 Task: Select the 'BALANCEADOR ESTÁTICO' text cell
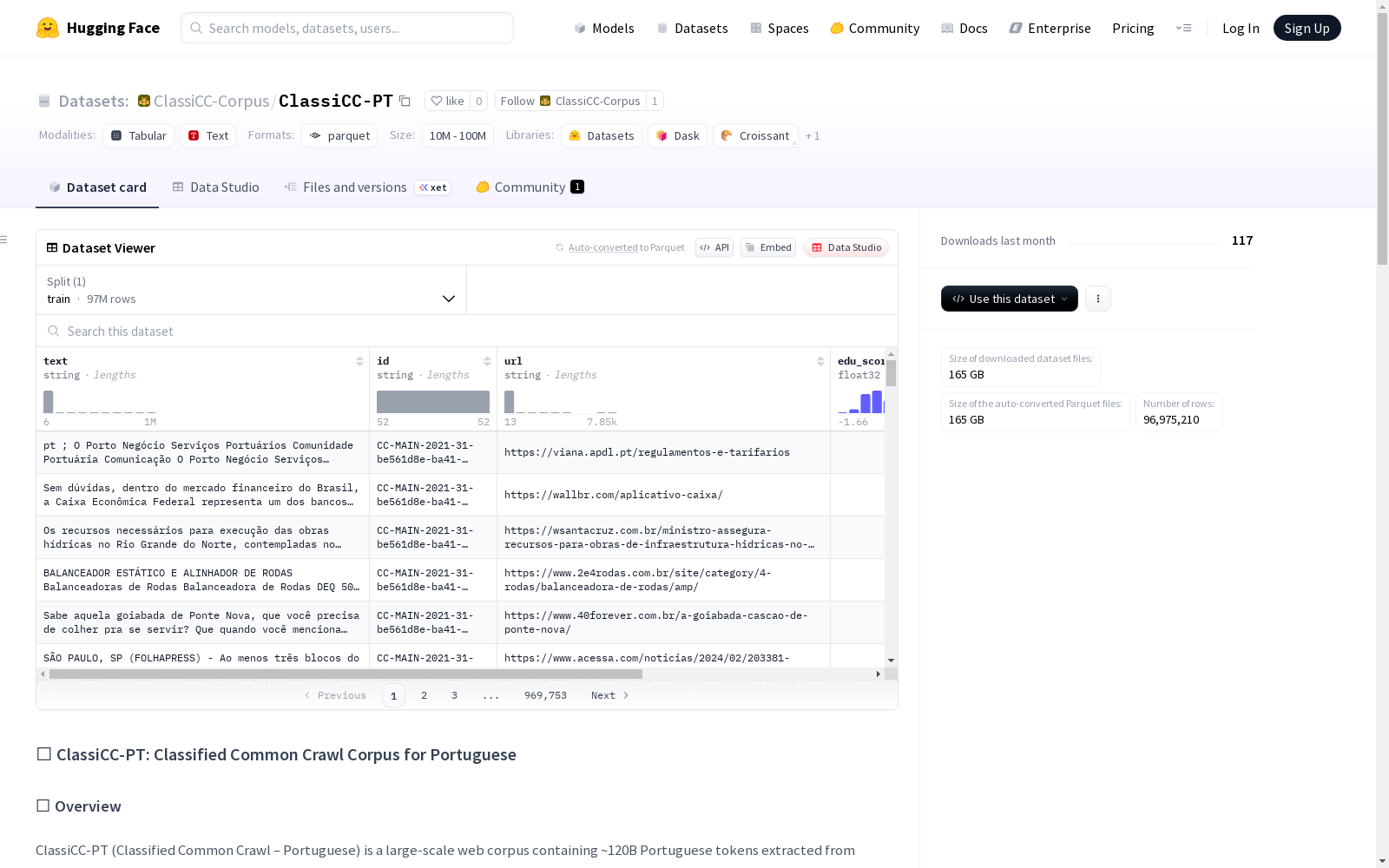pos(202,580)
